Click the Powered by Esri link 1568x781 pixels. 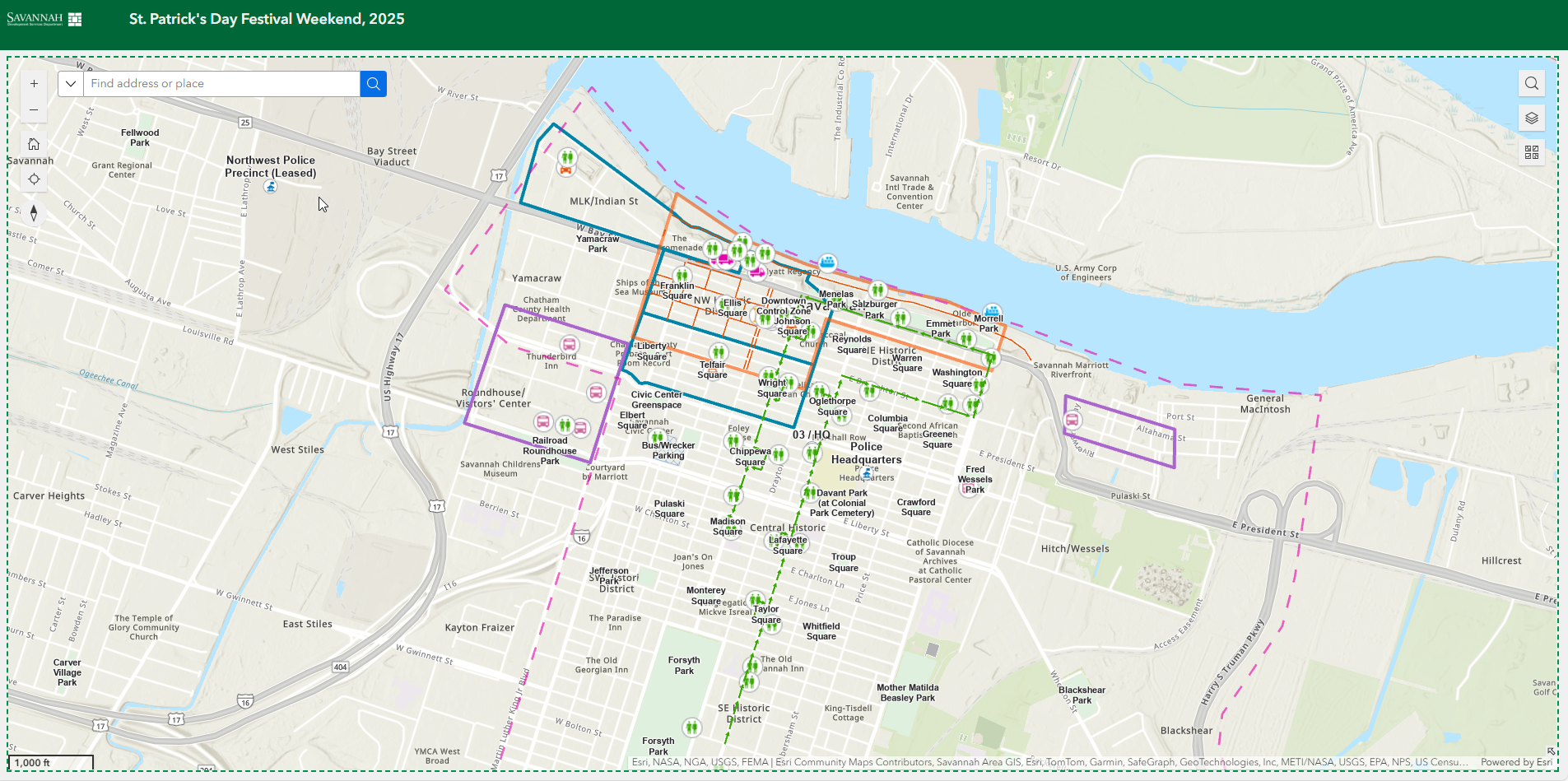click(1514, 762)
